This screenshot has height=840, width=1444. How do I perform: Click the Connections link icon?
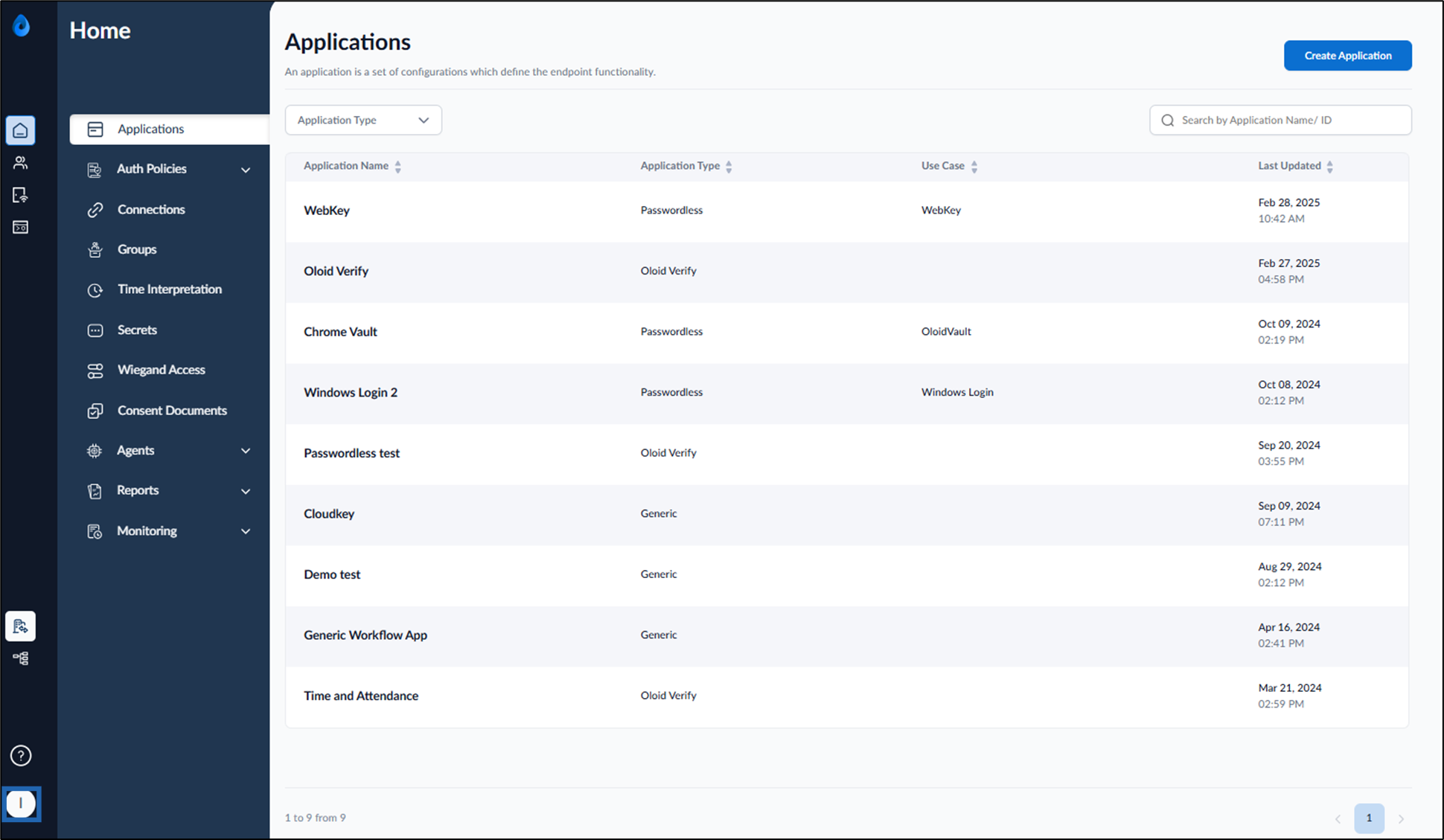point(95,210)
